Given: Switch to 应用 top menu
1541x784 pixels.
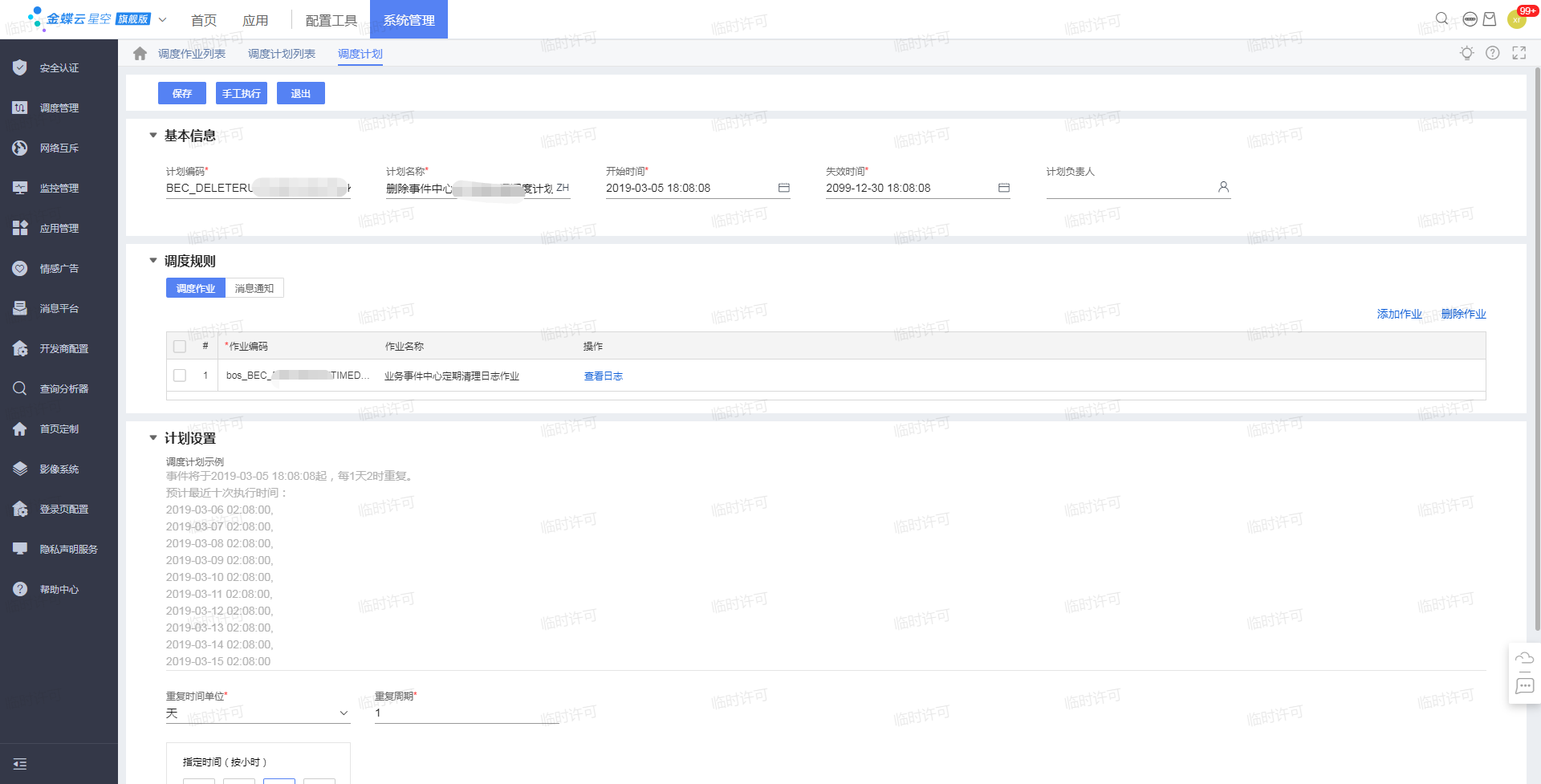Looking at the screenshot, I should [x=255, y=20].
